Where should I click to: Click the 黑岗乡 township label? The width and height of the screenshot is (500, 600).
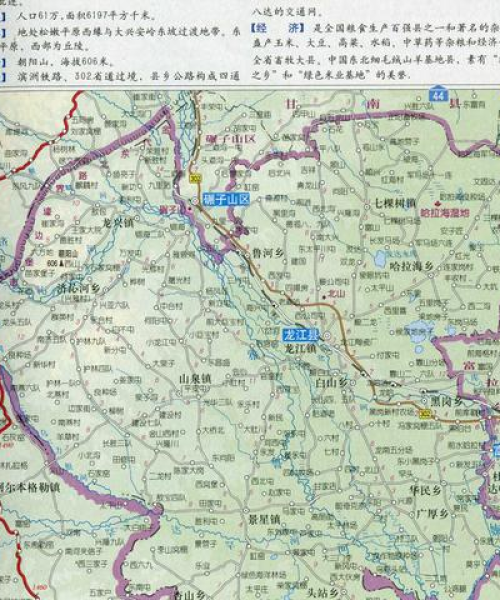pos(446,401)
